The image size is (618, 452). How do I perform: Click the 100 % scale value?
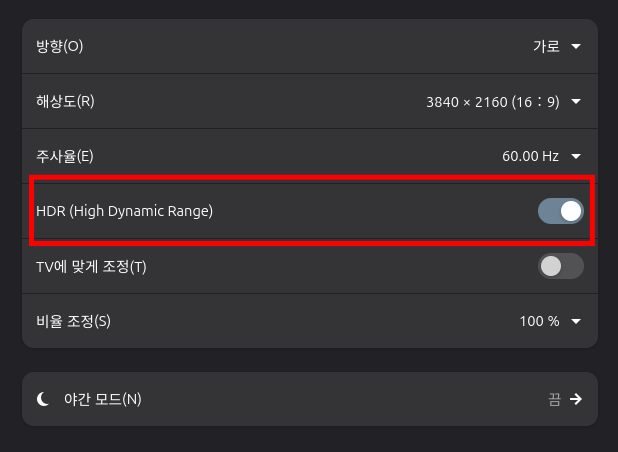[x=539, y=322]
